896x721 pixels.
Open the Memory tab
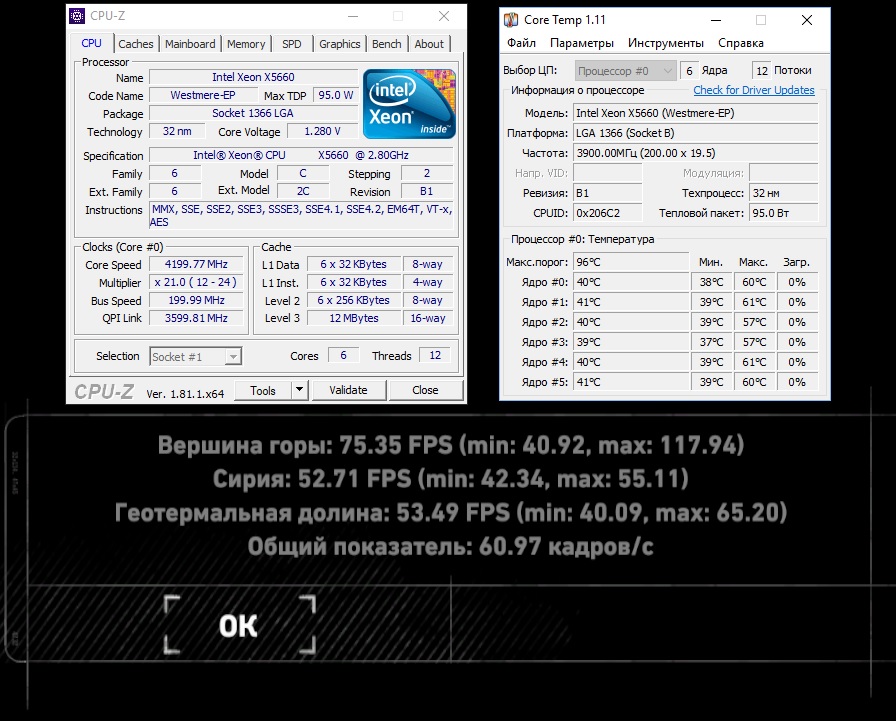click(x=246, y=44)
